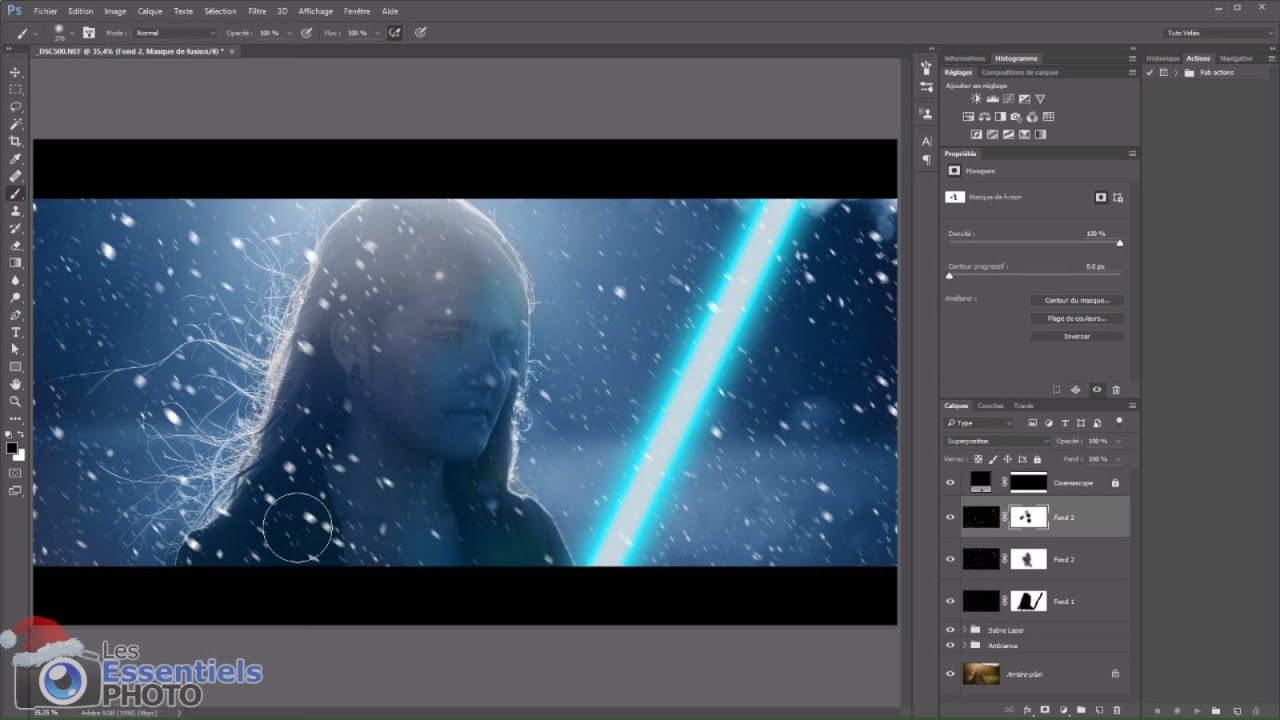
Task: Open the Superposition blend mode dropdown
Action: coord(997,441)
